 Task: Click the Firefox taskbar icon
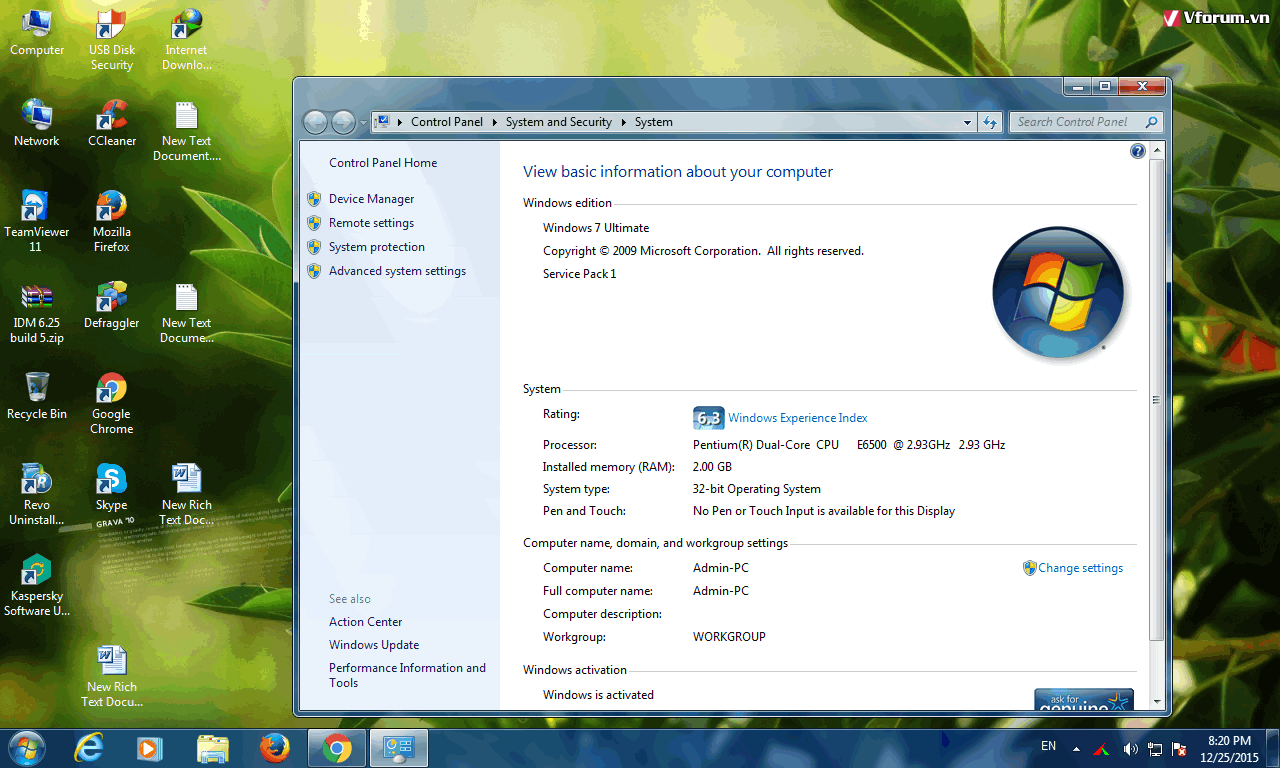[274, 748]
